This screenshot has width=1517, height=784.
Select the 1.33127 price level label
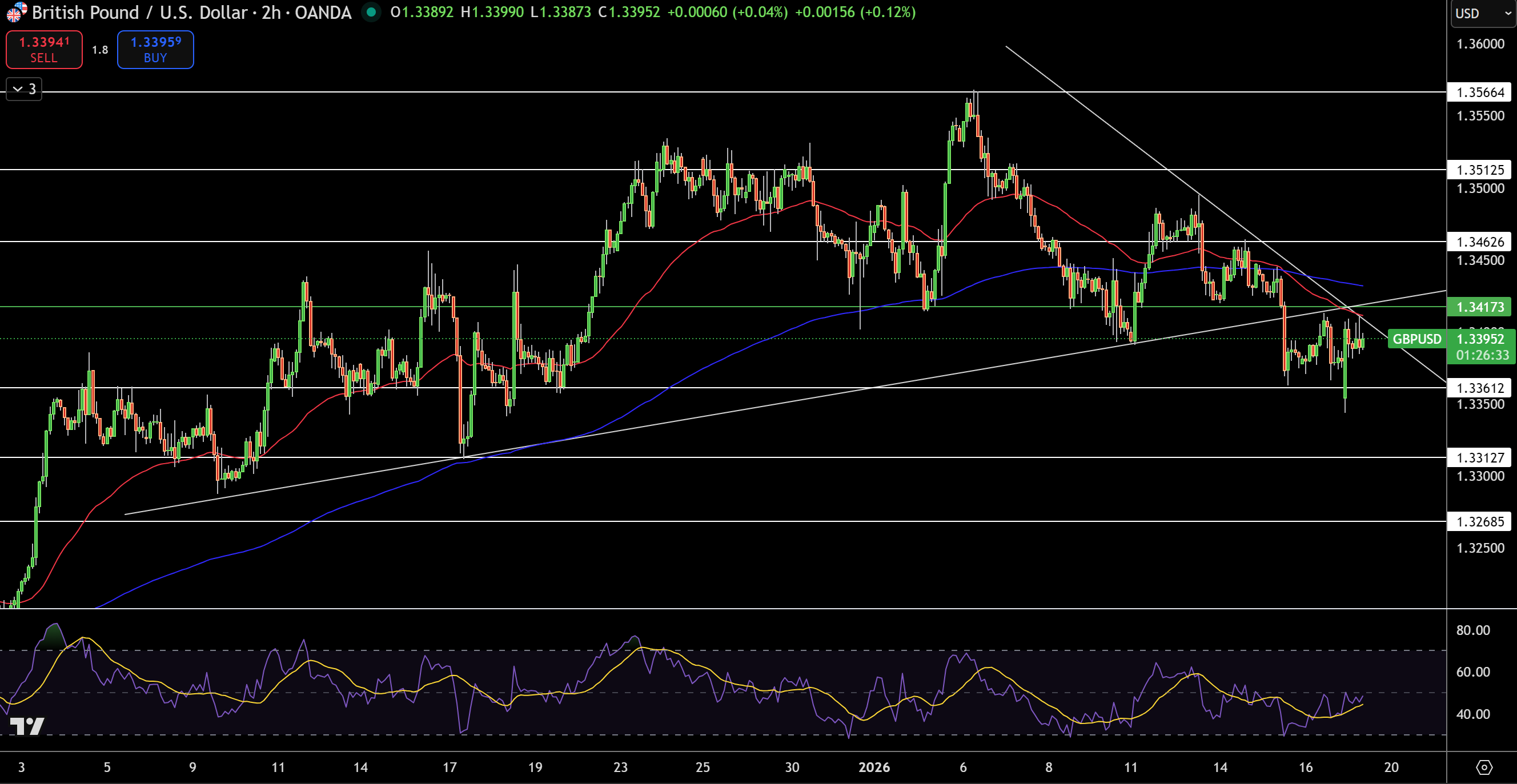click(x=1480, y=458)
